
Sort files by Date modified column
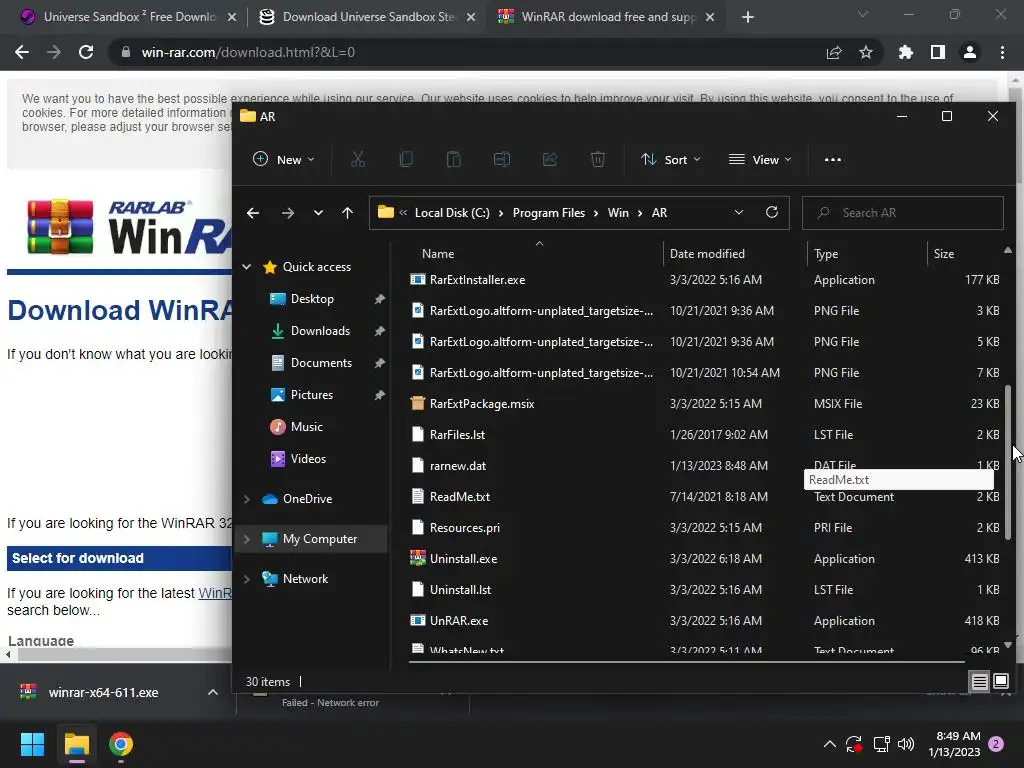[x=707, y=253]
